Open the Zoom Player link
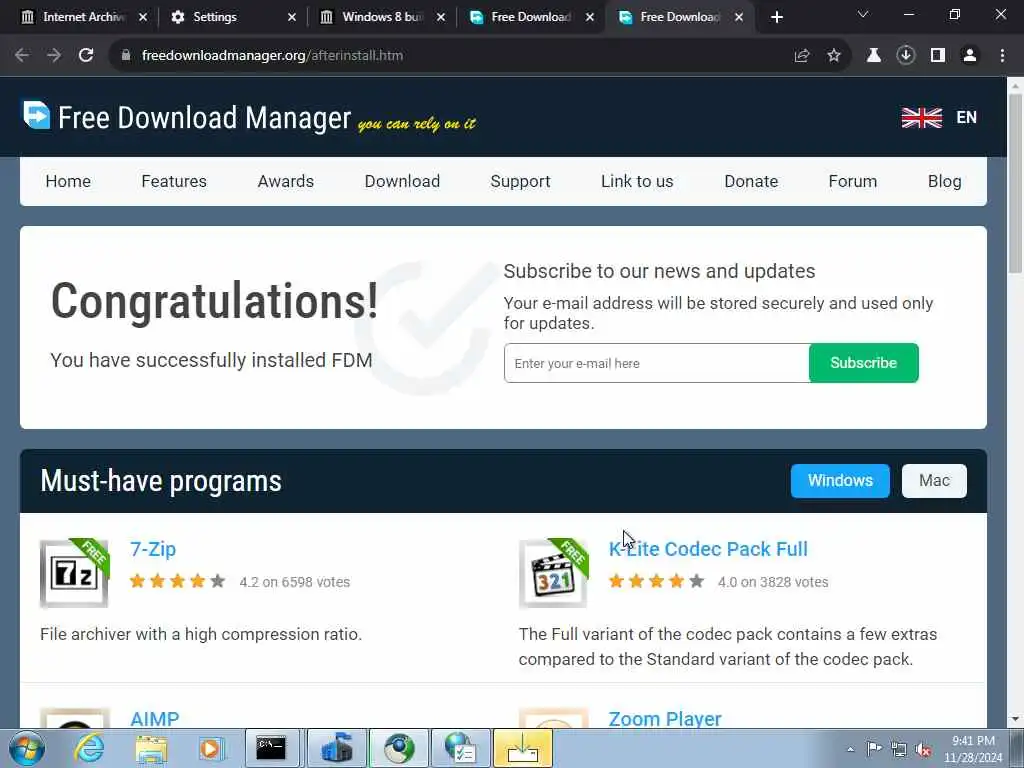 point(665,719)
